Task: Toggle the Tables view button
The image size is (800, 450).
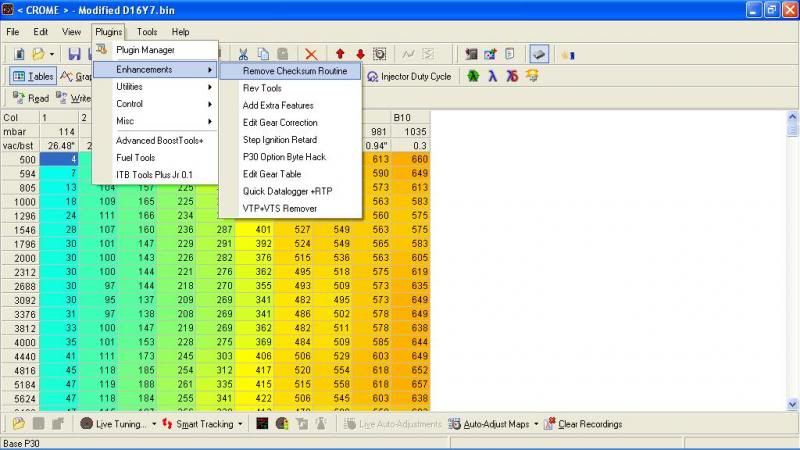Action: coord(33,76)
